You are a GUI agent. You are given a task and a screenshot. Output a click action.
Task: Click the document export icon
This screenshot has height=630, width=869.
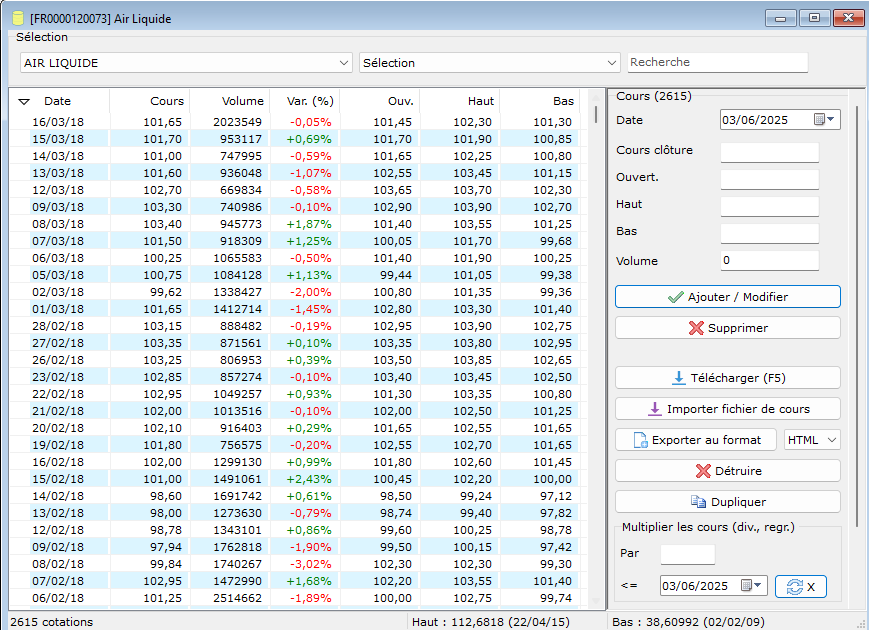(640, 440)
